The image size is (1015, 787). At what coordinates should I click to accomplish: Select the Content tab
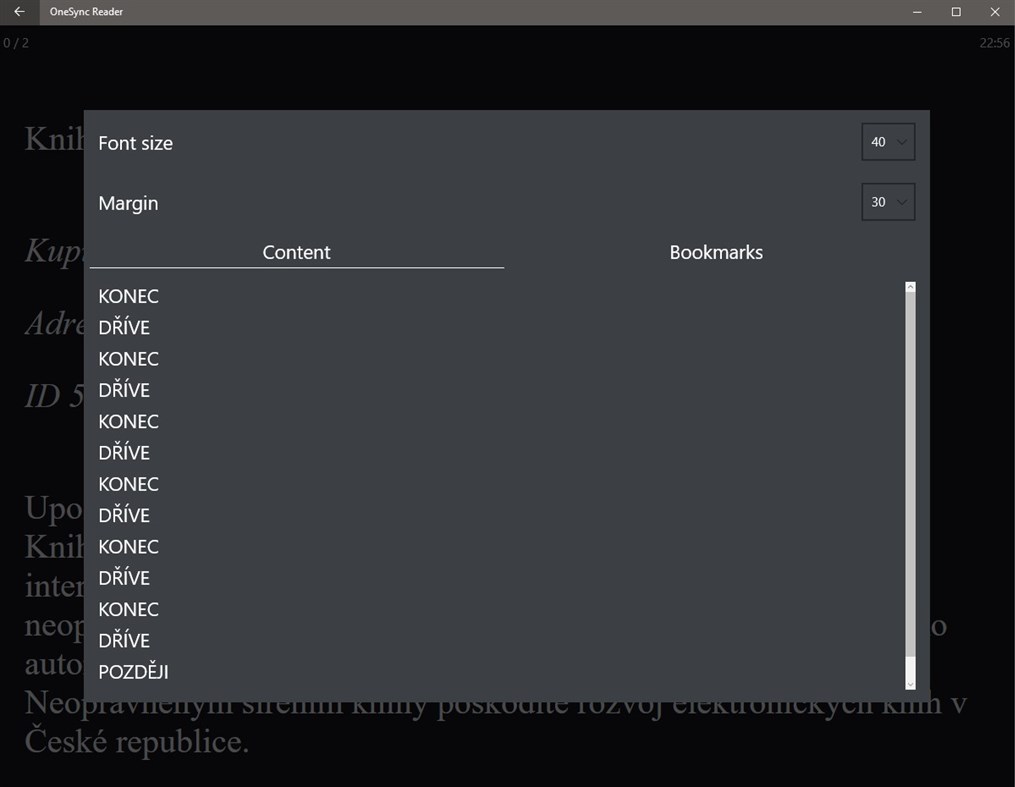point(296,252)
